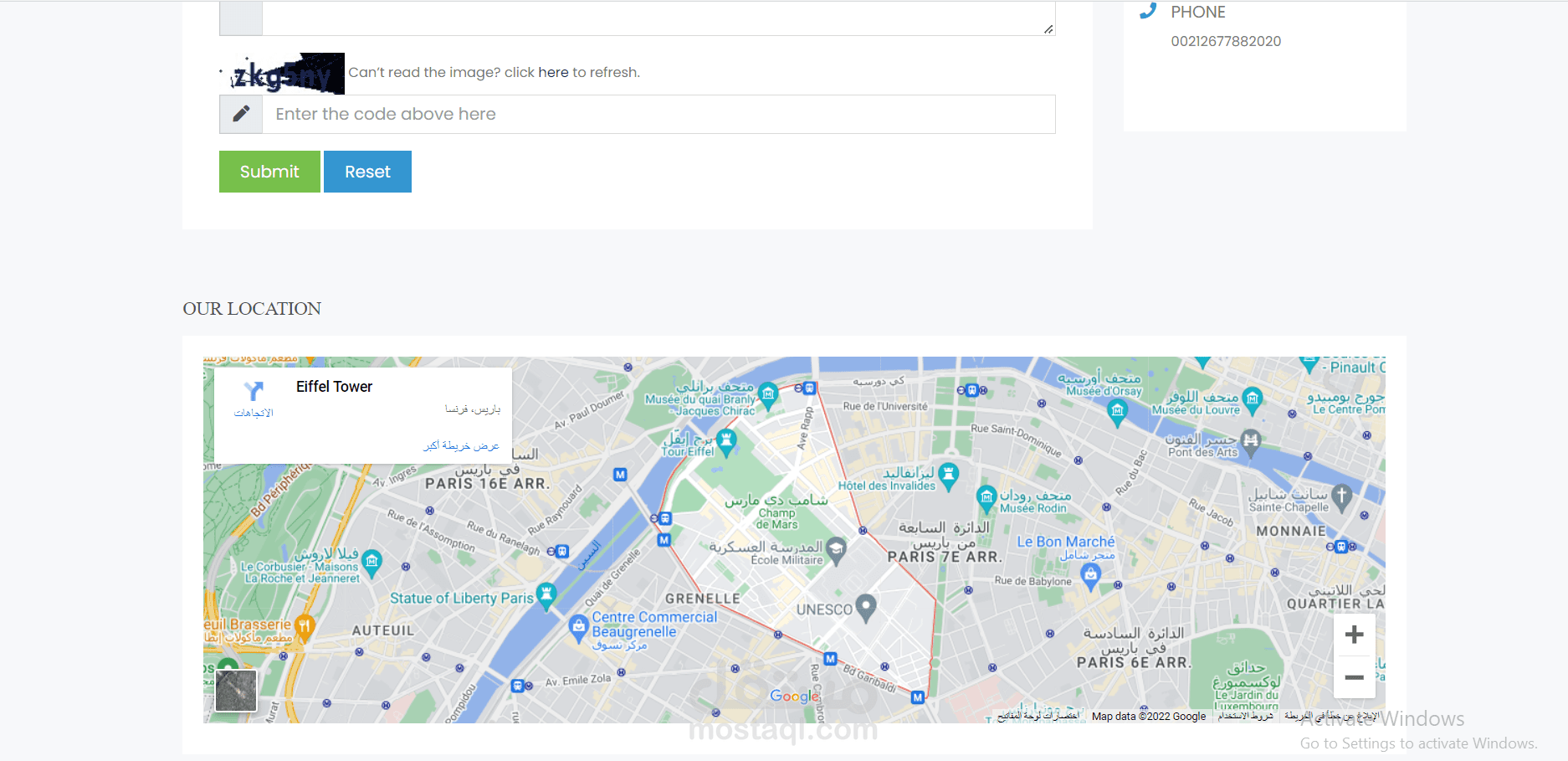Click the Le Corbusier Maisons La Roche pin

coord(372,562)
